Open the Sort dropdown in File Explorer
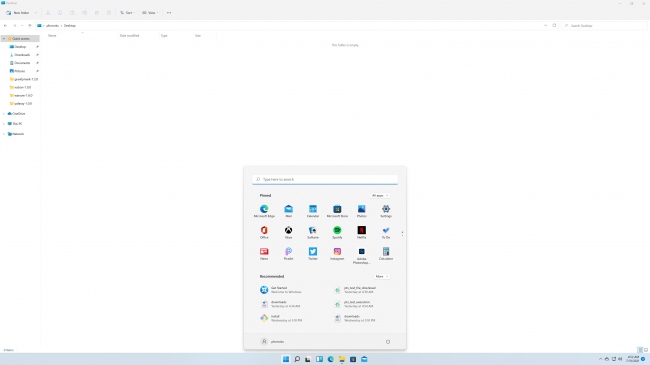Screen dimensions: 650x365 click(127, 13)
